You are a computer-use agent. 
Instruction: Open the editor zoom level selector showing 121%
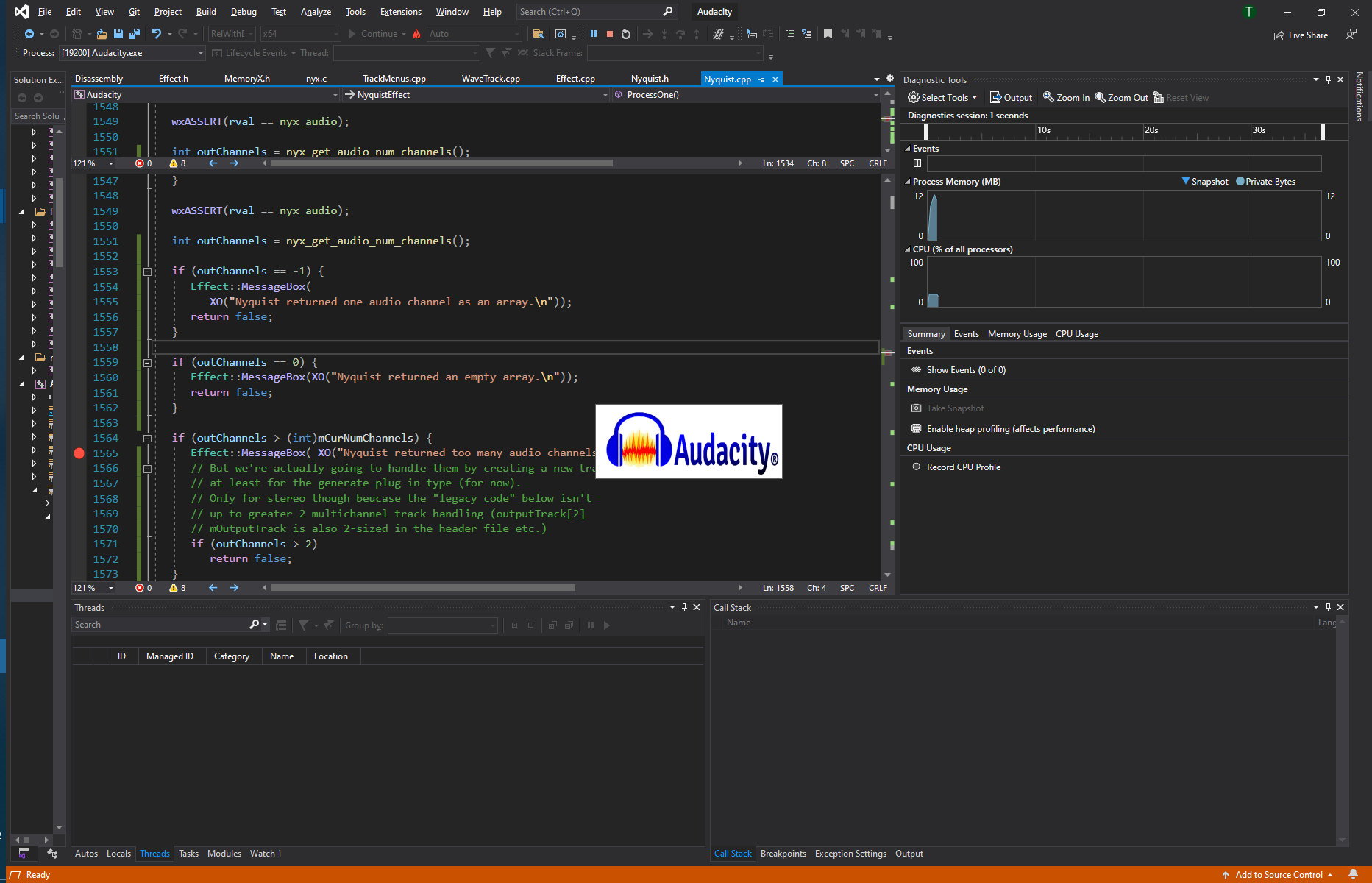pos(90,587)
